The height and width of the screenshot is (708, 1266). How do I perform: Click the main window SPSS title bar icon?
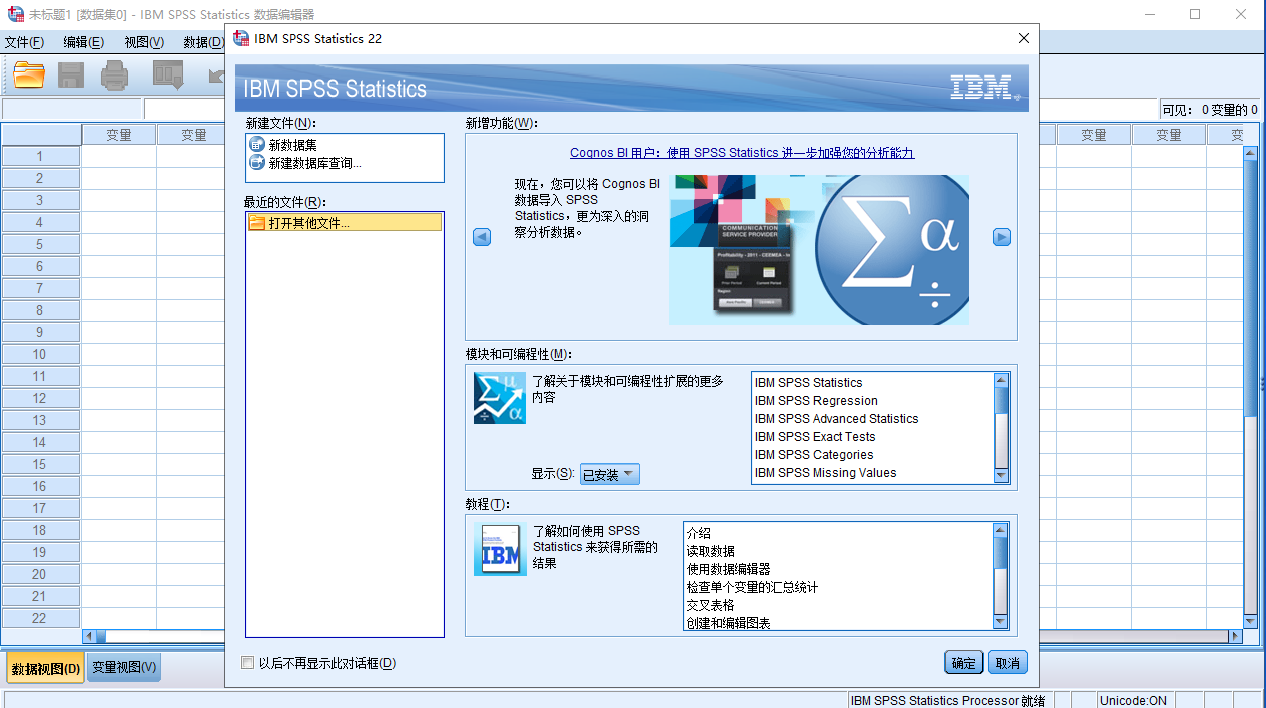(14, 14)
